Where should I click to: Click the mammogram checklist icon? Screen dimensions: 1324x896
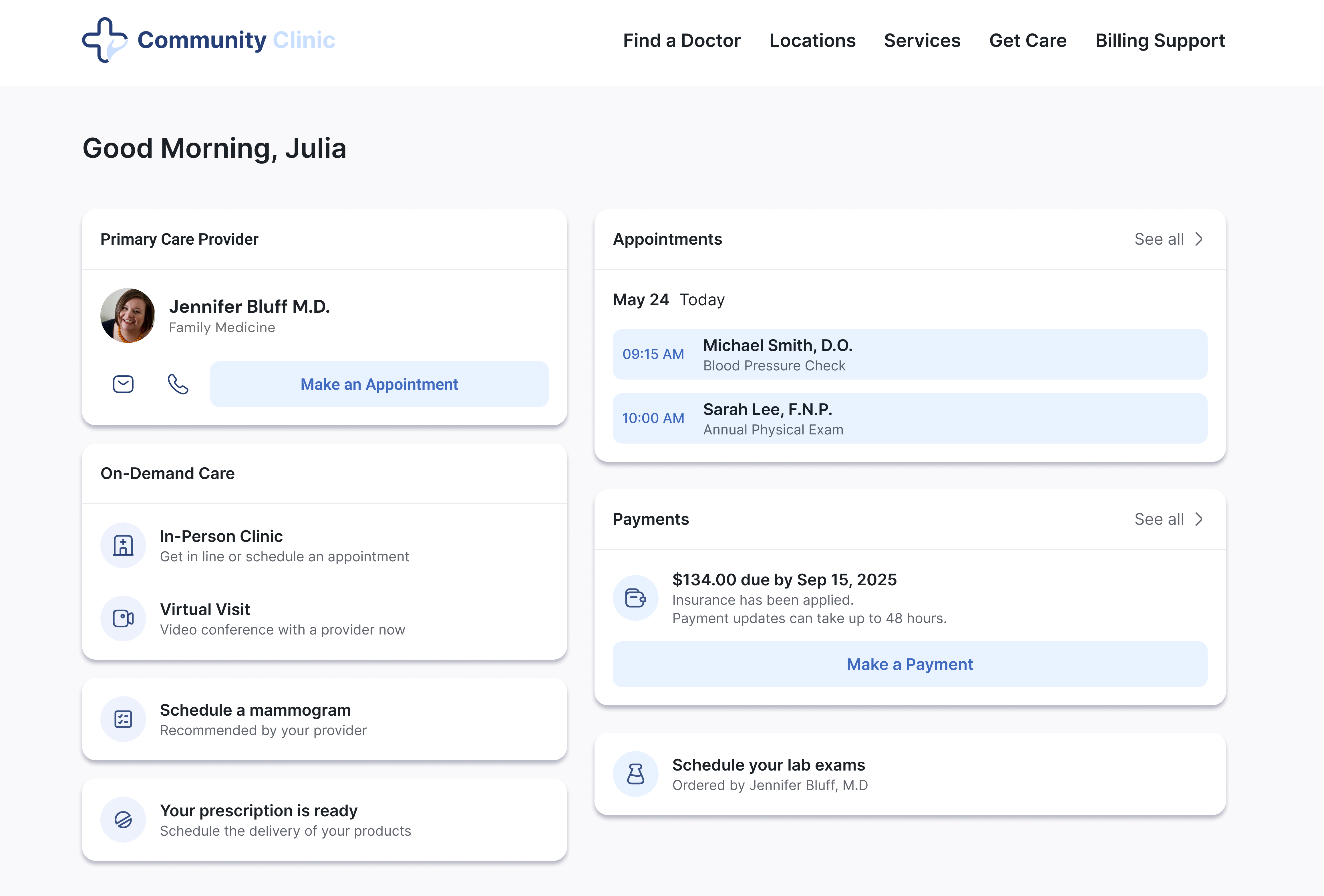pyautogui.click(x=123, y=719)
